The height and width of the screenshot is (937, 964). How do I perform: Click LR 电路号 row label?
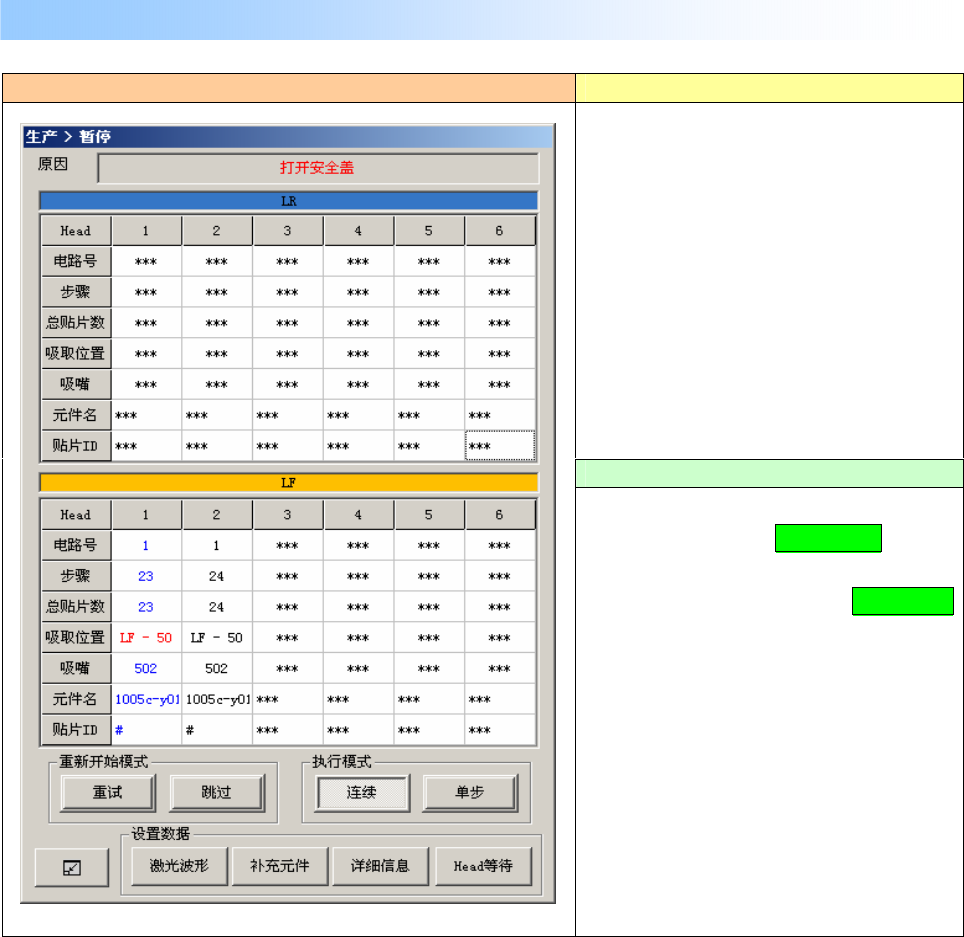click(76, 261)
